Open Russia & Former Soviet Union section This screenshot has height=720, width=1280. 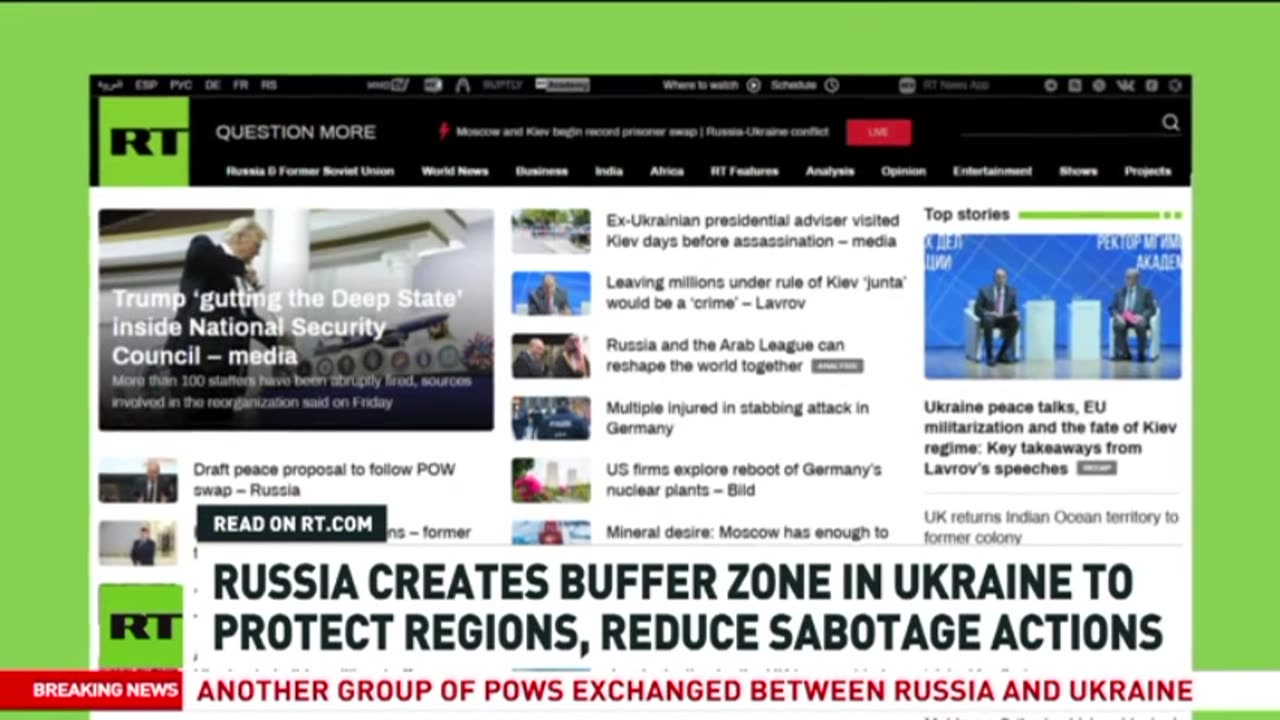pos(309,171)
